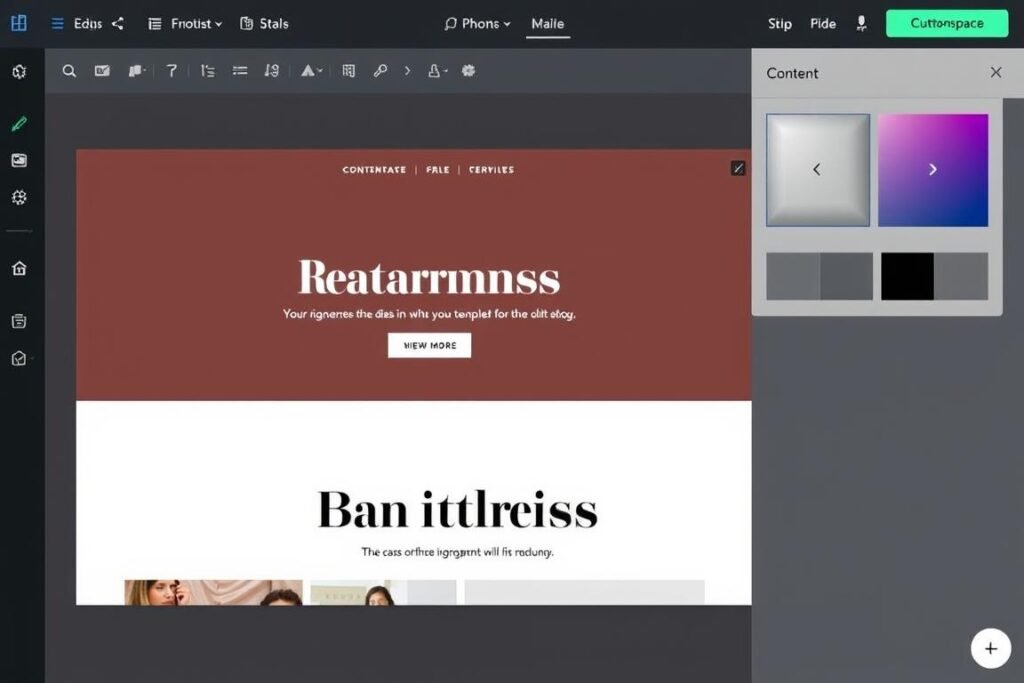Select the Stals menu item

pos(264,23)
